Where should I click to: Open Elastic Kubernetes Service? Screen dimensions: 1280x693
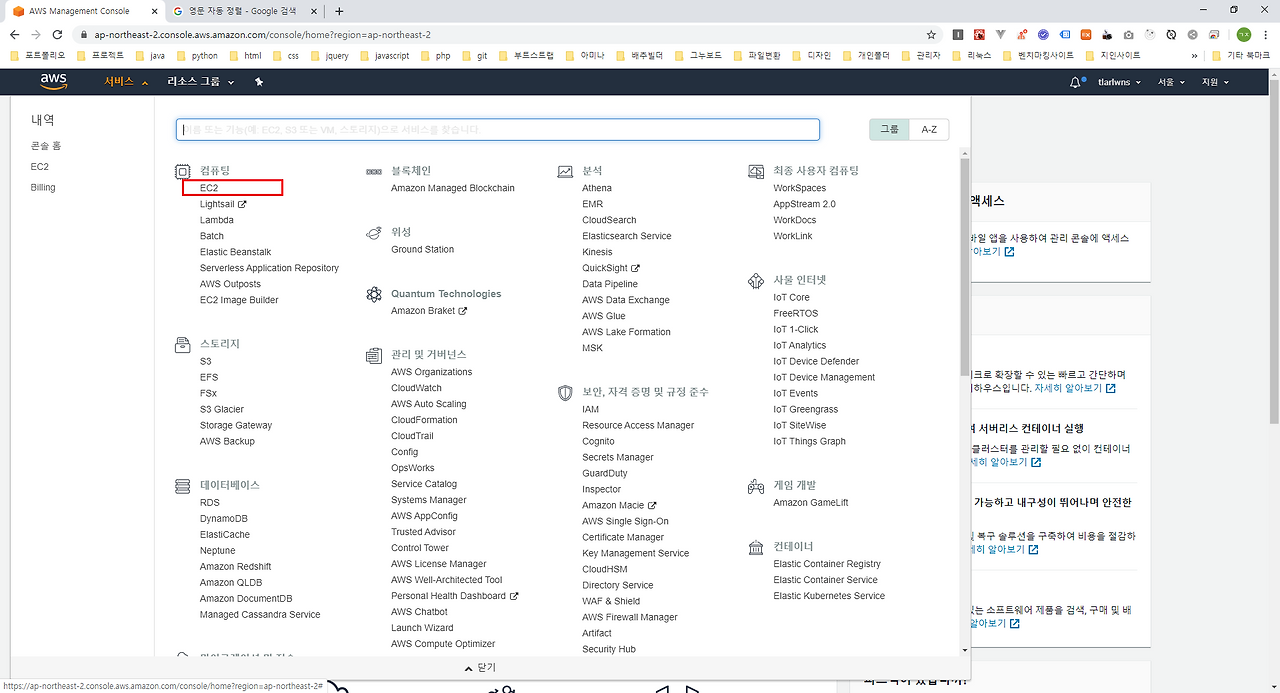pyautogui.click(x=829, y=596)
